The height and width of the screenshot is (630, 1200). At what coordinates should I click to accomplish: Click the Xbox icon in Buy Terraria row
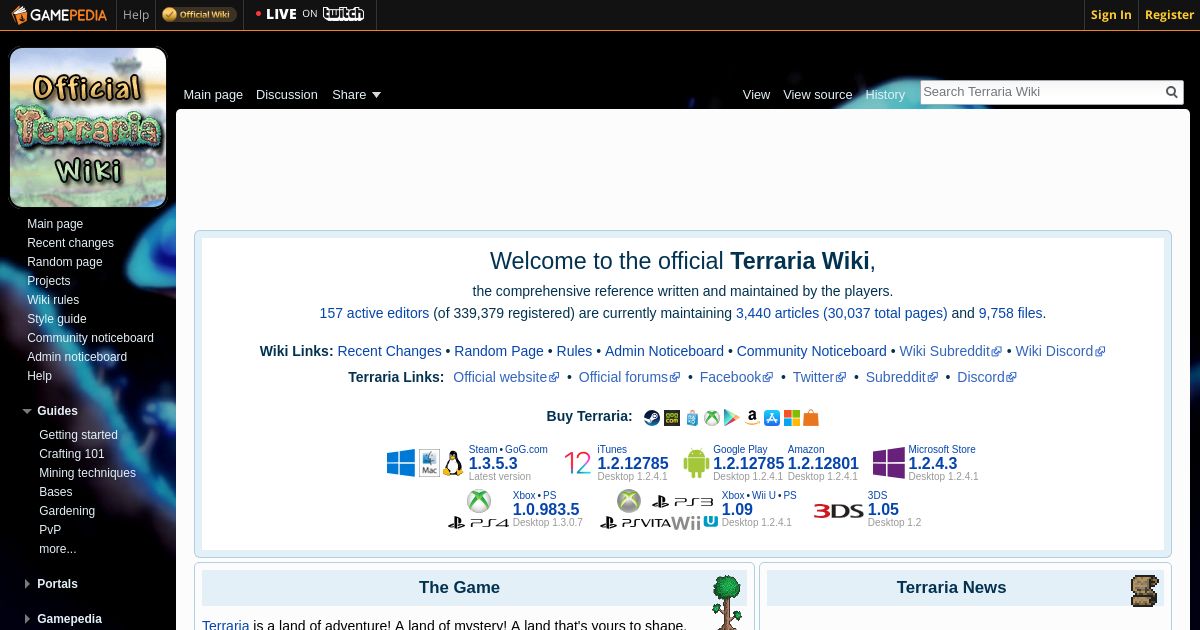tap(711, 418)
